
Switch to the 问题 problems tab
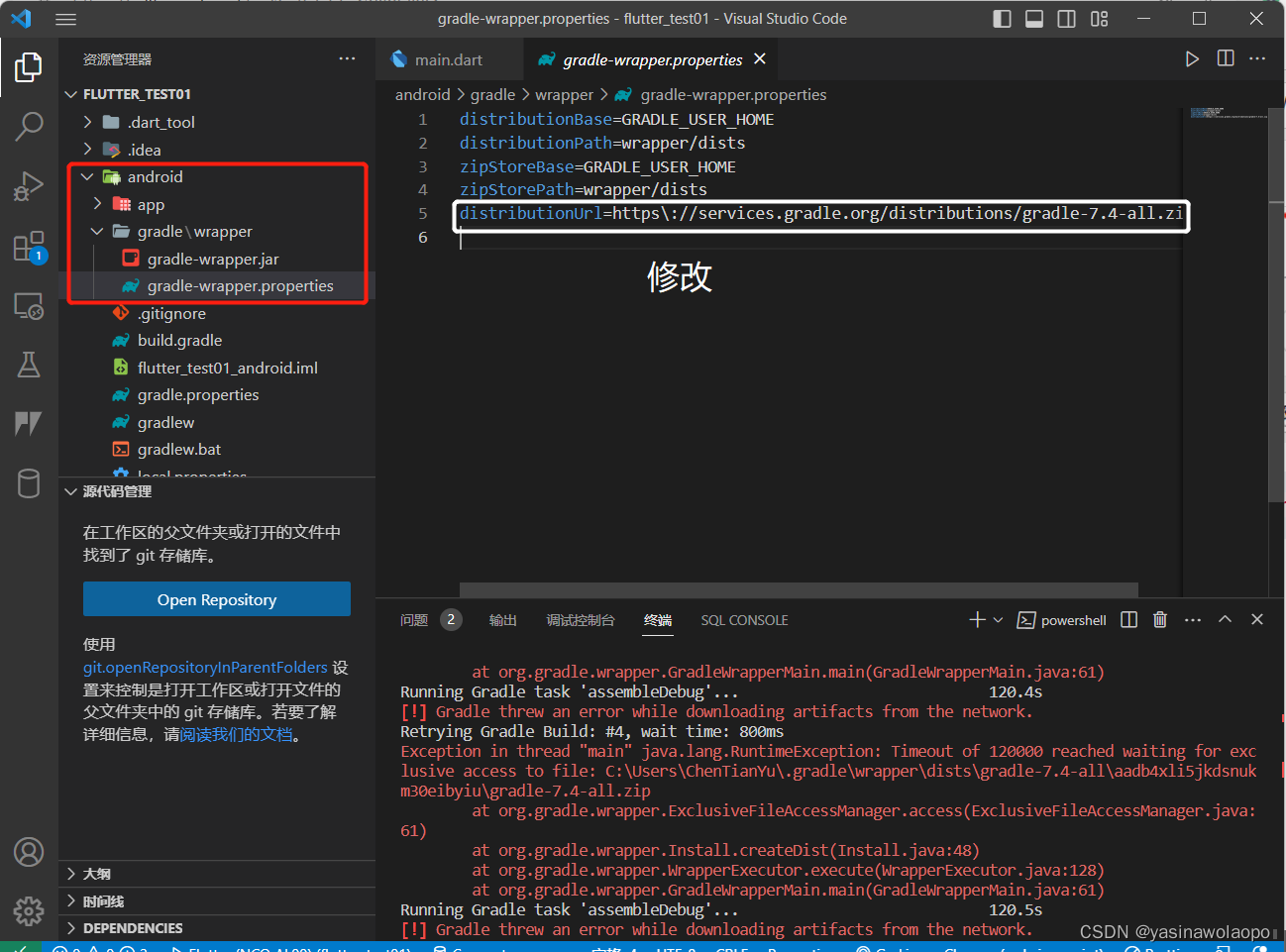(414, 620)
